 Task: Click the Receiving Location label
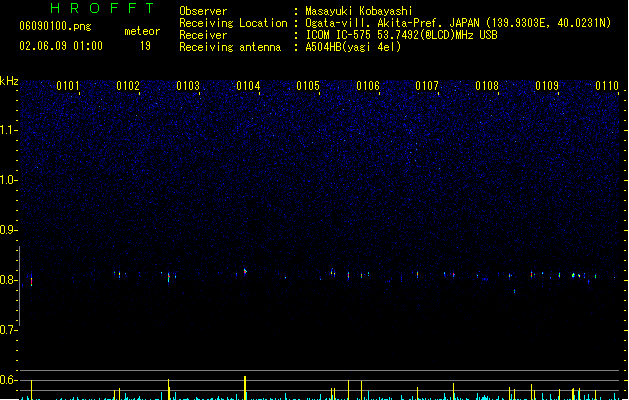tap(233, 23)
